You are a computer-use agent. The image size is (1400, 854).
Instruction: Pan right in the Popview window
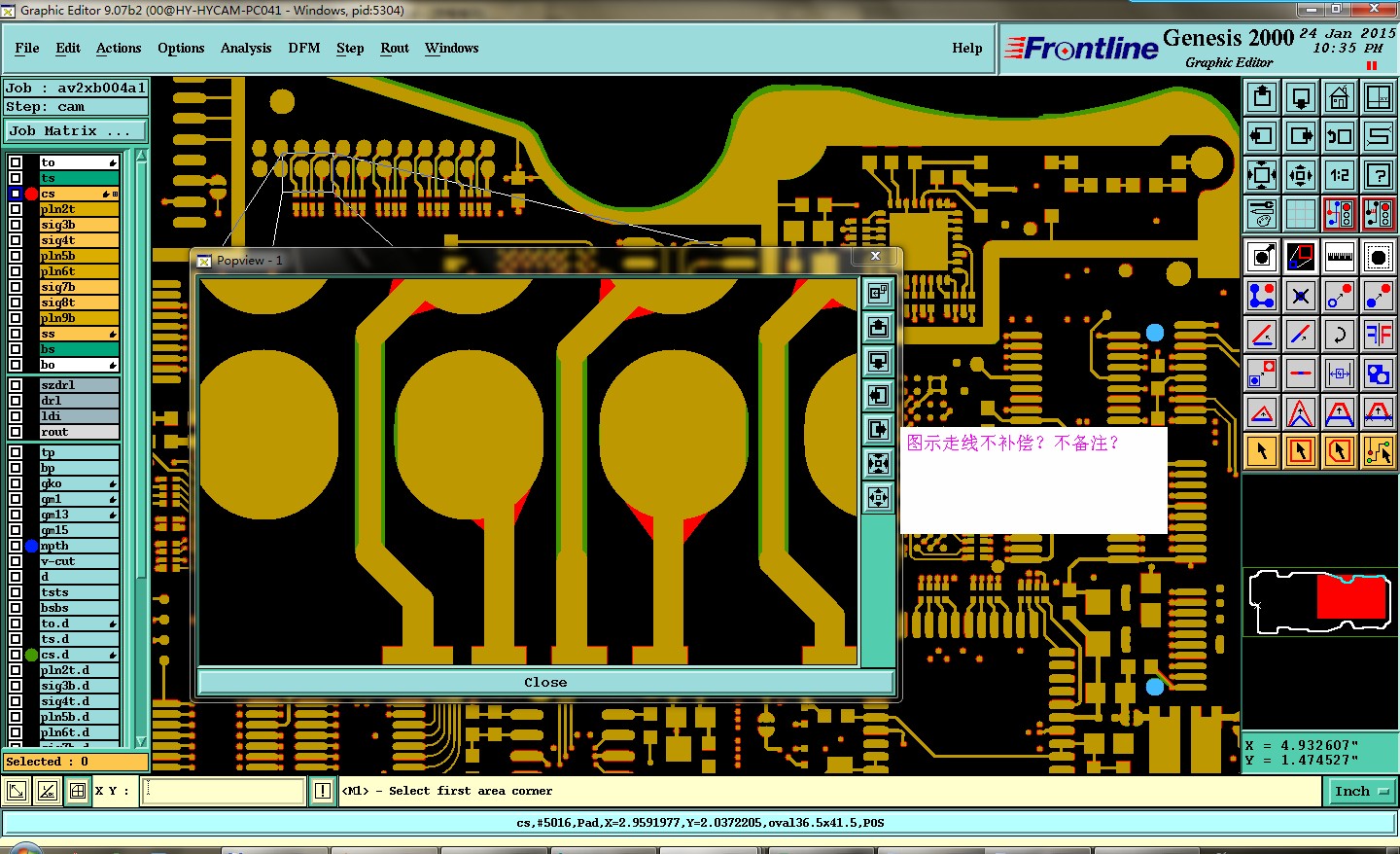[x=878, y=430]
